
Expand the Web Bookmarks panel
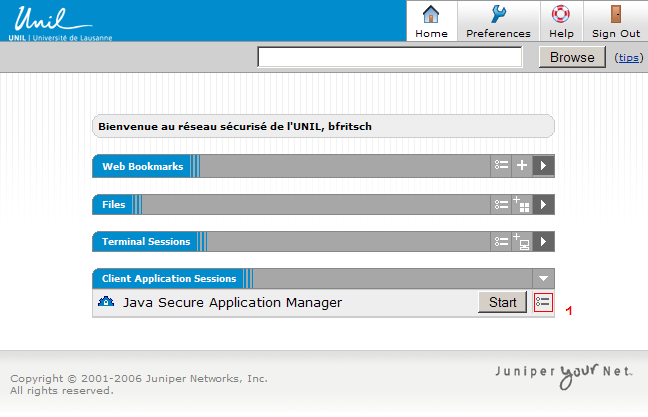[x=543, y=166]
